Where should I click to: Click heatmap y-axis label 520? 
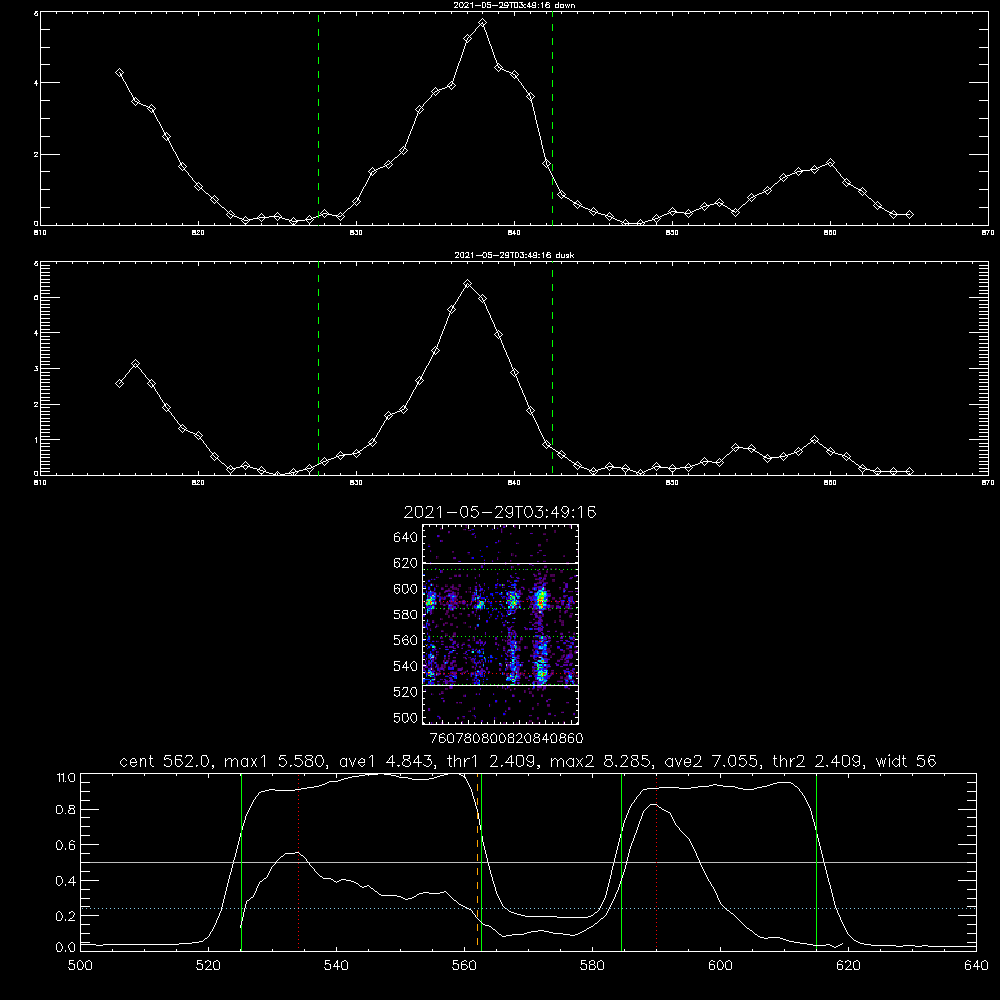click(406, 692)
